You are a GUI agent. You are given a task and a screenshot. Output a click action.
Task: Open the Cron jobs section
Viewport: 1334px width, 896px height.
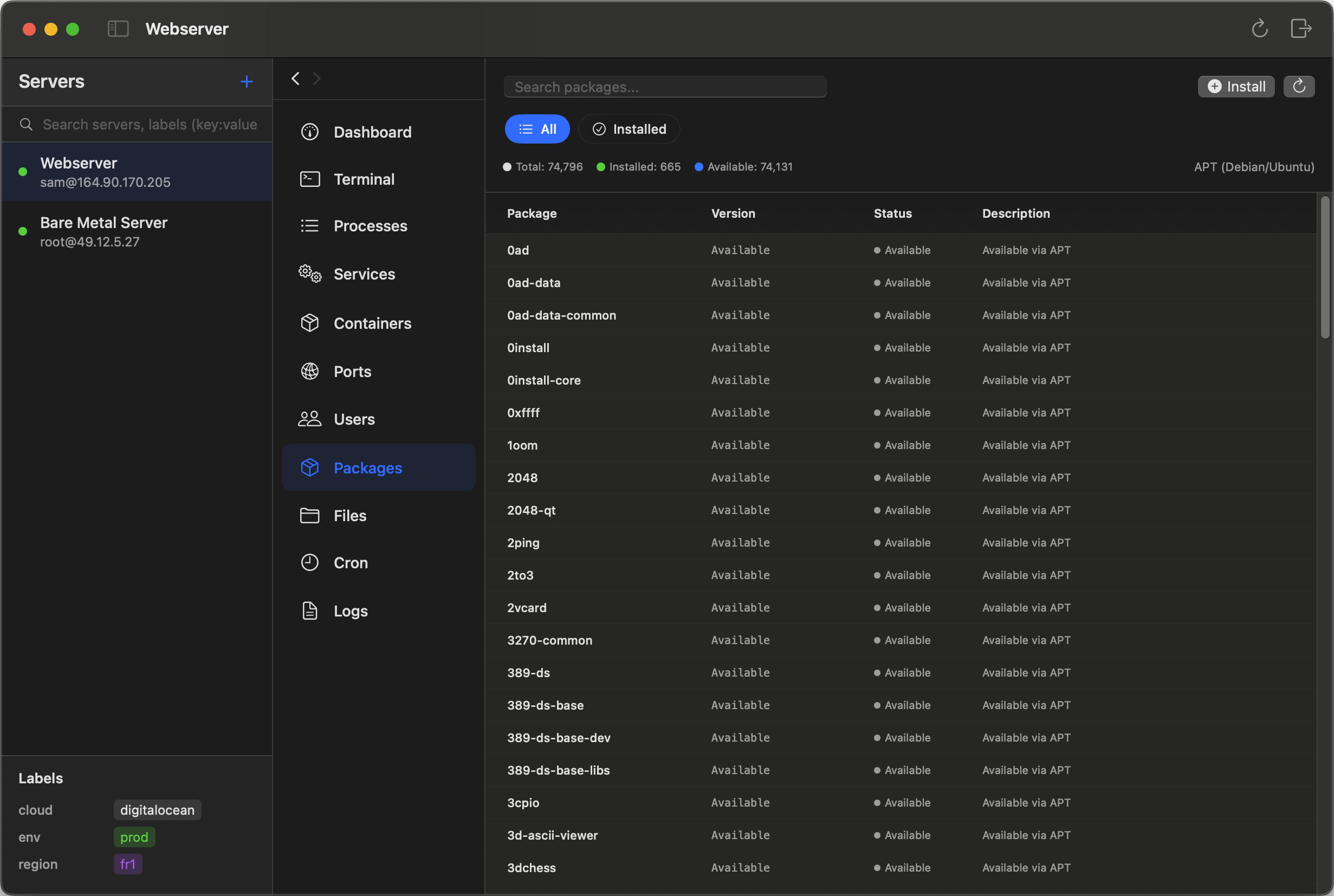tap(378, 563)
